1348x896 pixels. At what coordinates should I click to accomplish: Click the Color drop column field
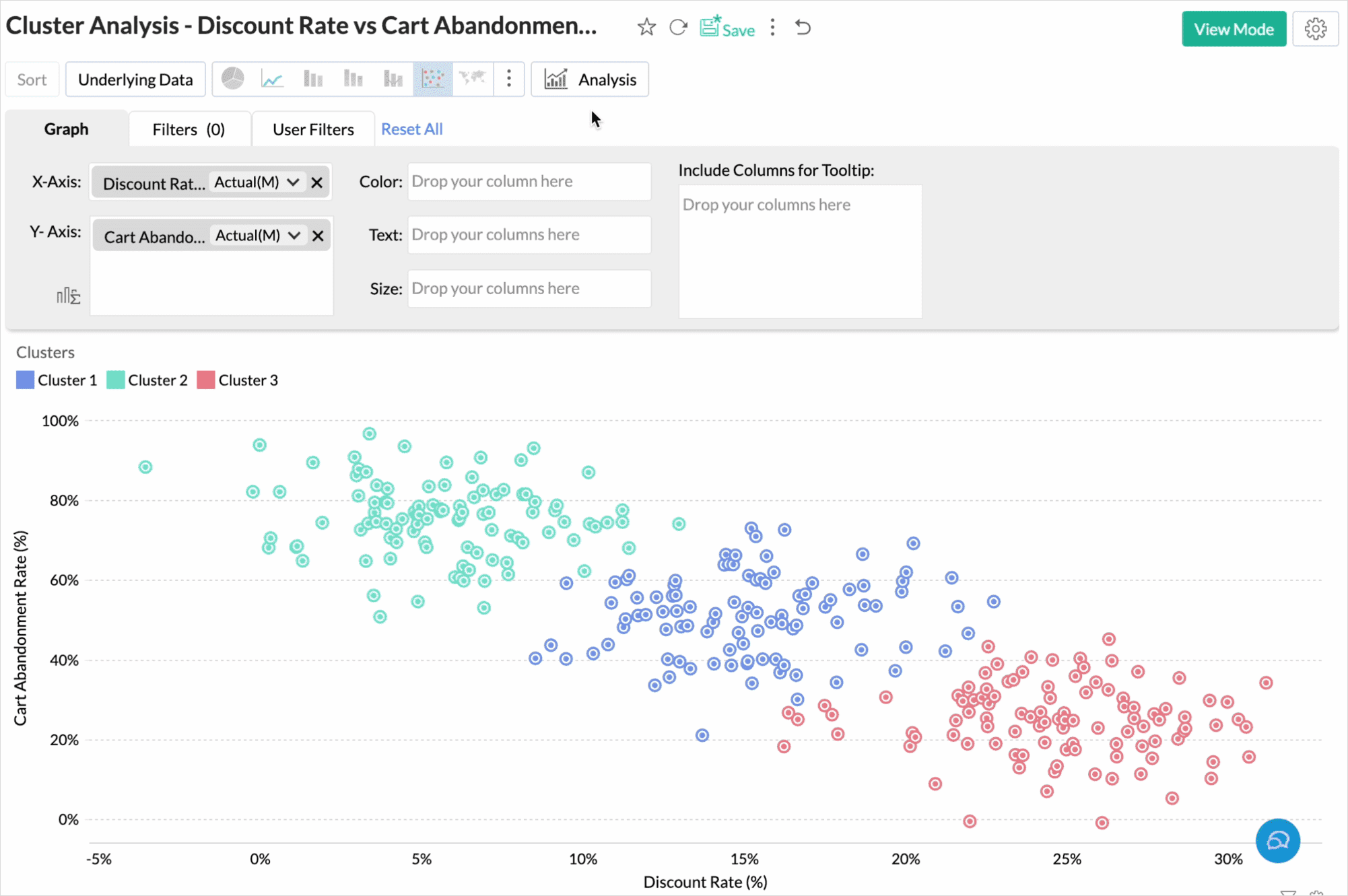point(529,181)
